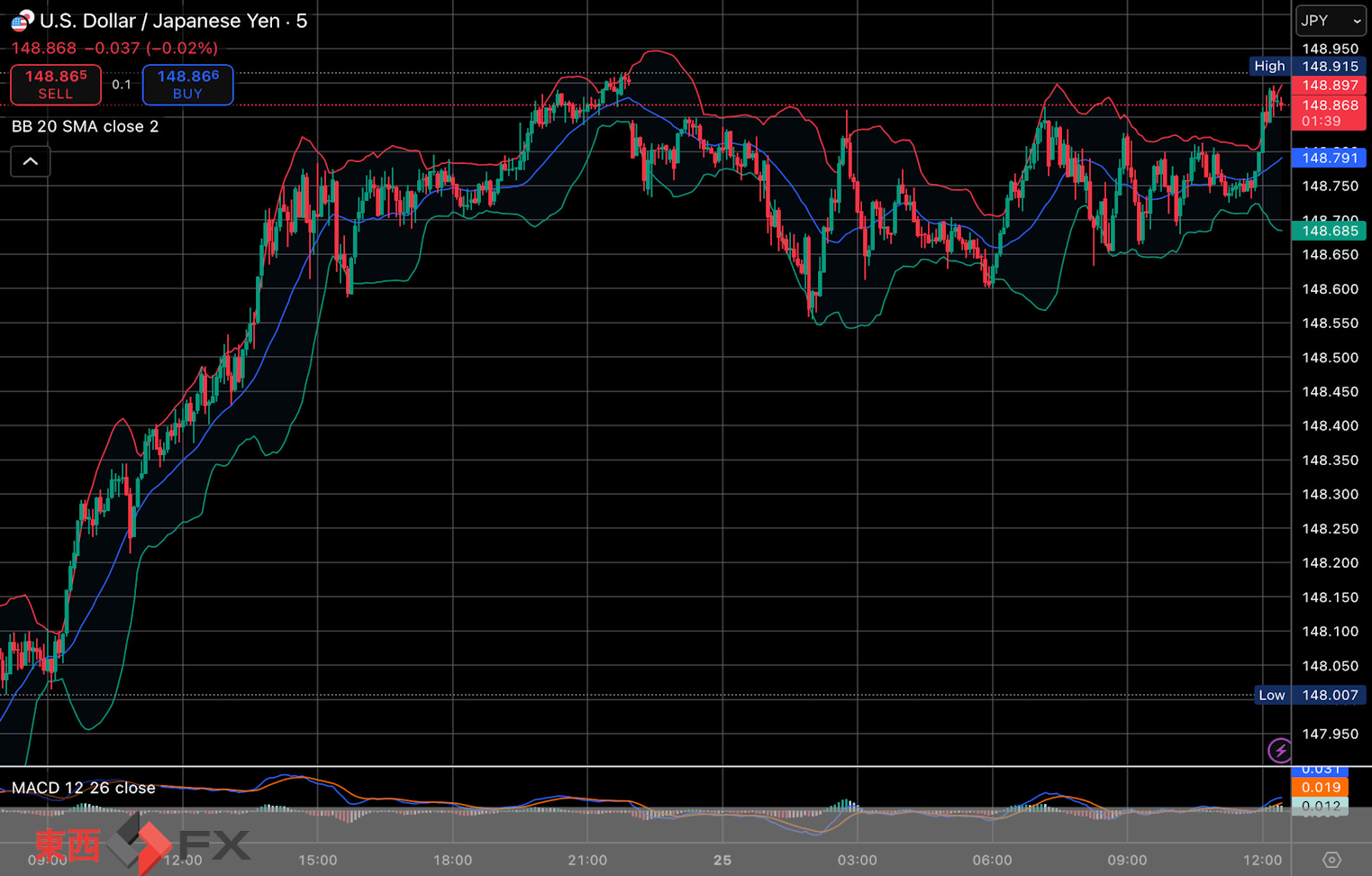Click the High 148.915 price label
Viewport: 1372px width, 876px height.
click(1310, 66)
